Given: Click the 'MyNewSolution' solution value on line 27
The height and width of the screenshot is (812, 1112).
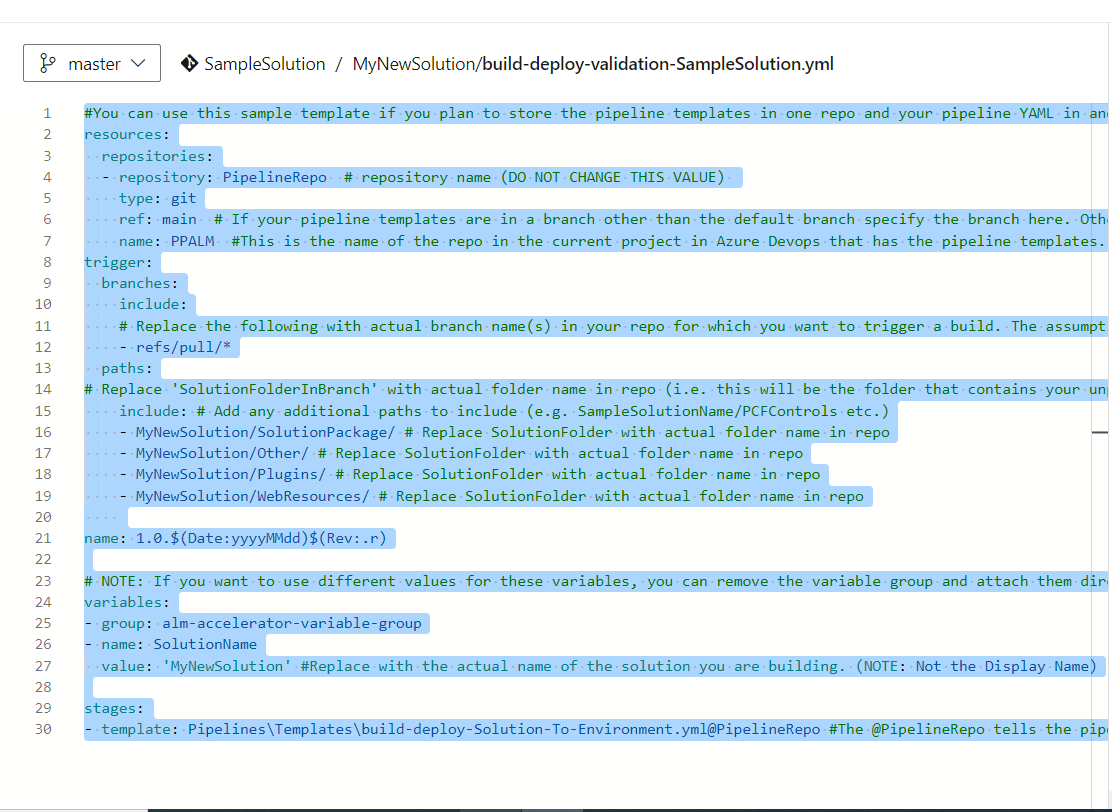Looking at the screenshot, I should click(x=228, y=666).
